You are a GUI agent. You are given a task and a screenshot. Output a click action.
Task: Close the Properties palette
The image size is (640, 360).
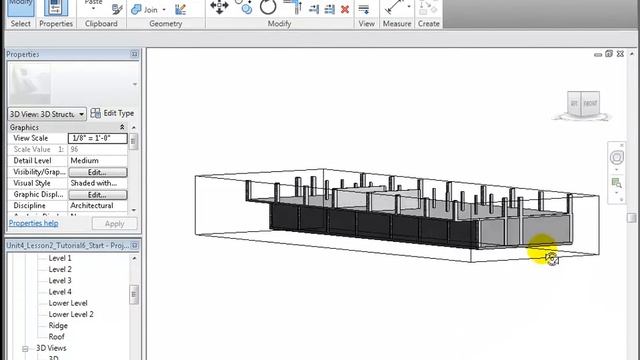(134, 54)
